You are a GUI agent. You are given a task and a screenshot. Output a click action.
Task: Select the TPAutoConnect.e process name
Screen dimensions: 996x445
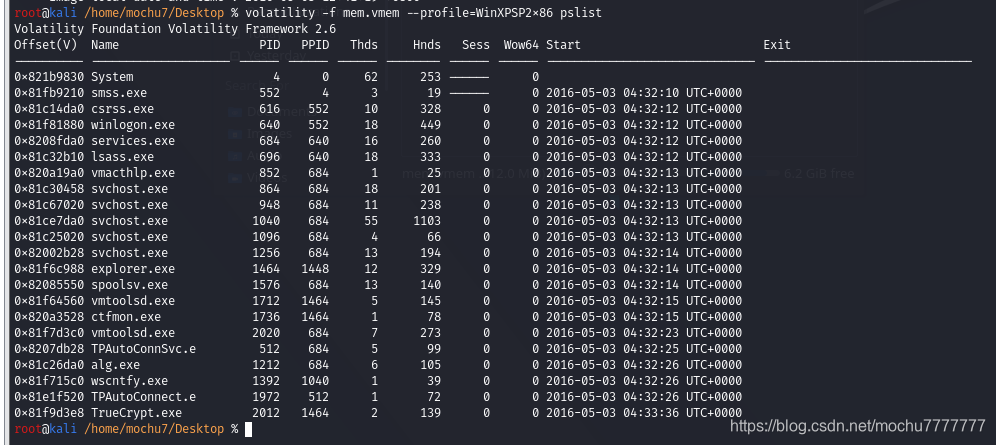[x=144, y=397]
